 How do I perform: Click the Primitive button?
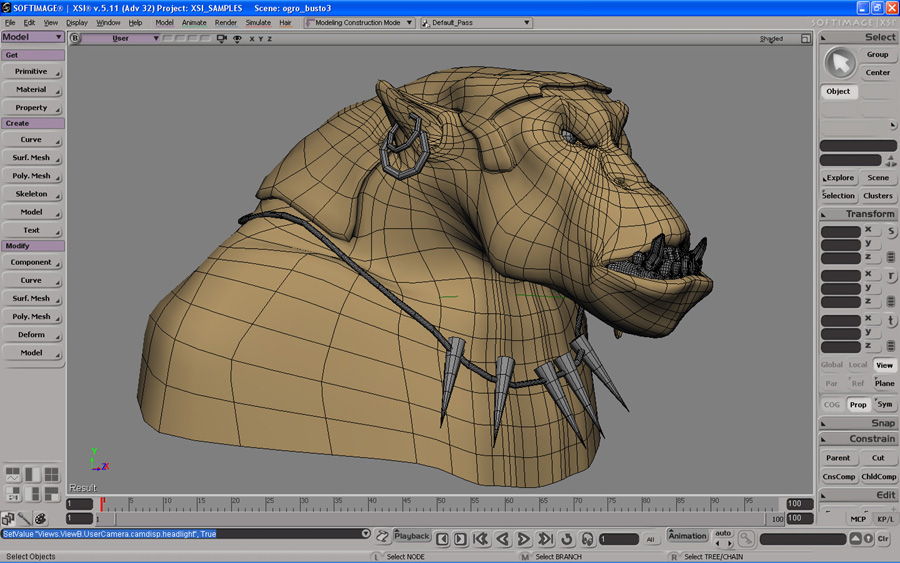tap(31, 72)
